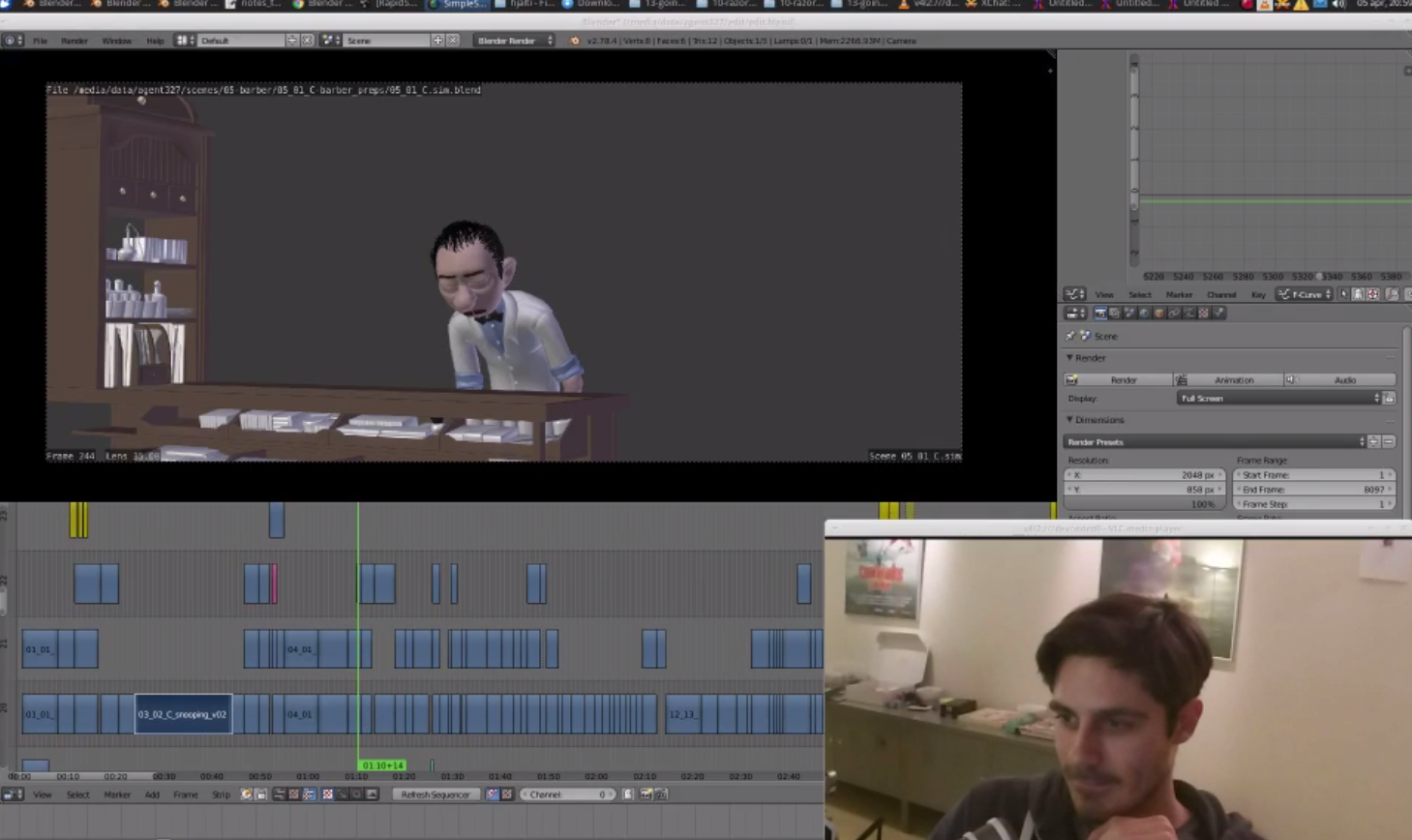Select the Object properties cube icon
1412x840 pixels.
click(1159, 314)
